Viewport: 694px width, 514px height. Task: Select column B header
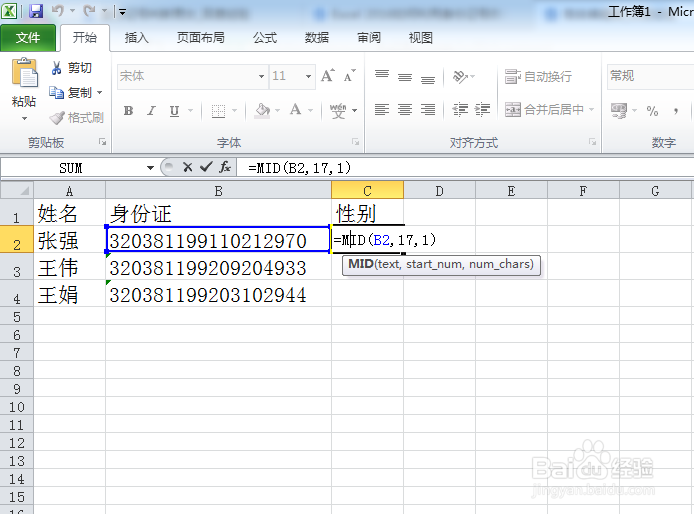pyautogui.click(x=218, y=191)
